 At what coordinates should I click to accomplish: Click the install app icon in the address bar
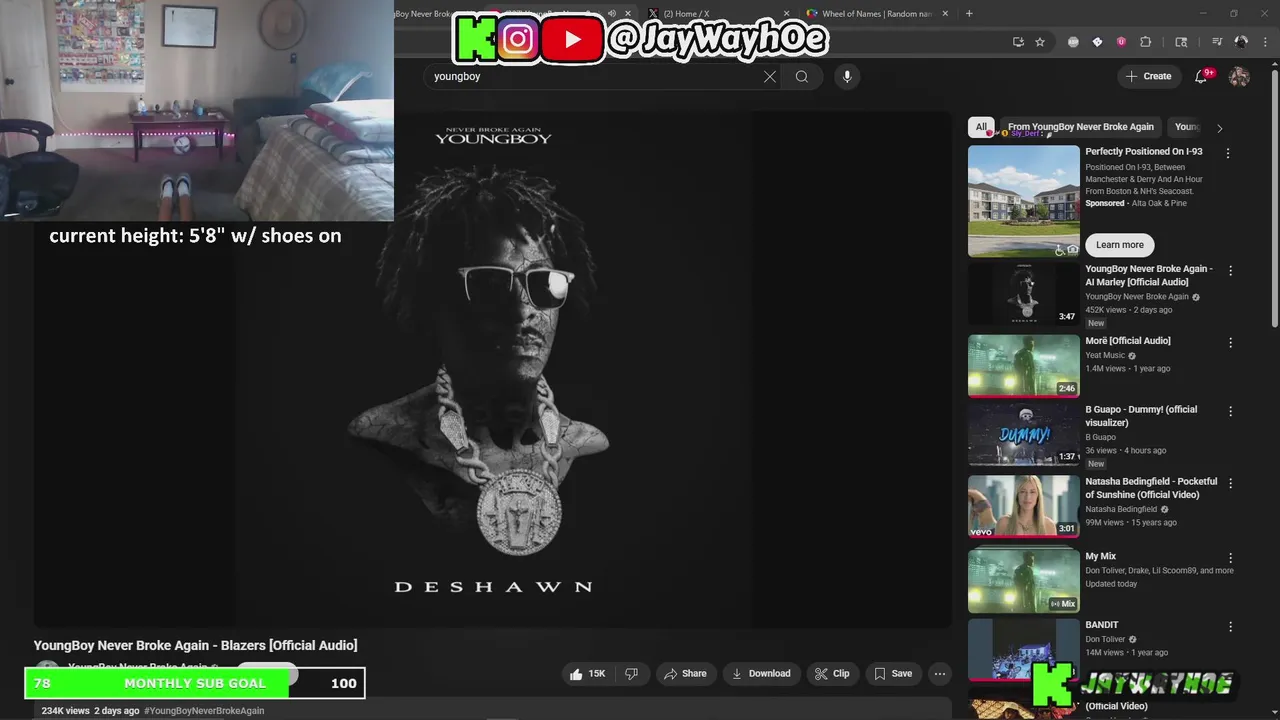1018,42
